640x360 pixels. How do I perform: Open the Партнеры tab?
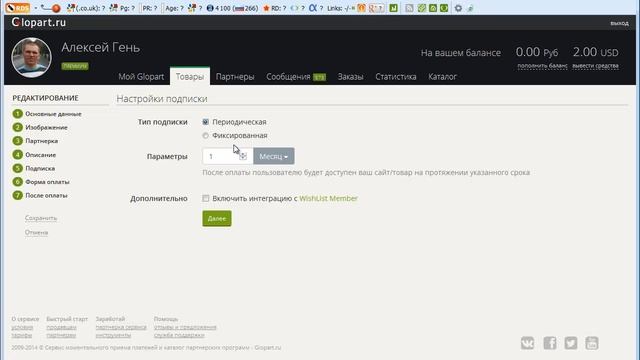click(x=235, y=77)
